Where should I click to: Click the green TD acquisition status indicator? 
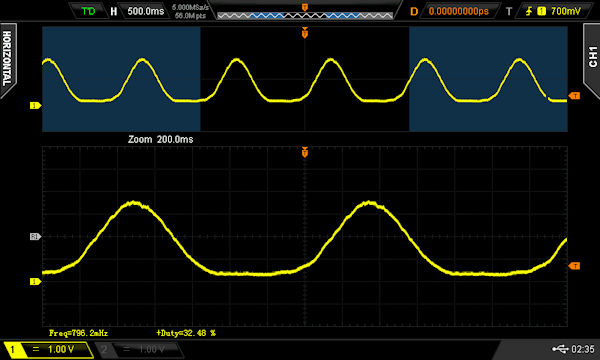tap(88, 11)
